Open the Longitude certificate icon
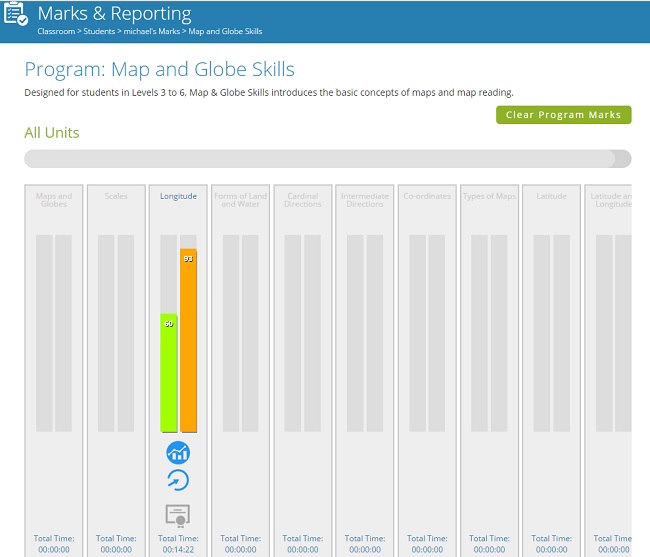 coord(177,515)
